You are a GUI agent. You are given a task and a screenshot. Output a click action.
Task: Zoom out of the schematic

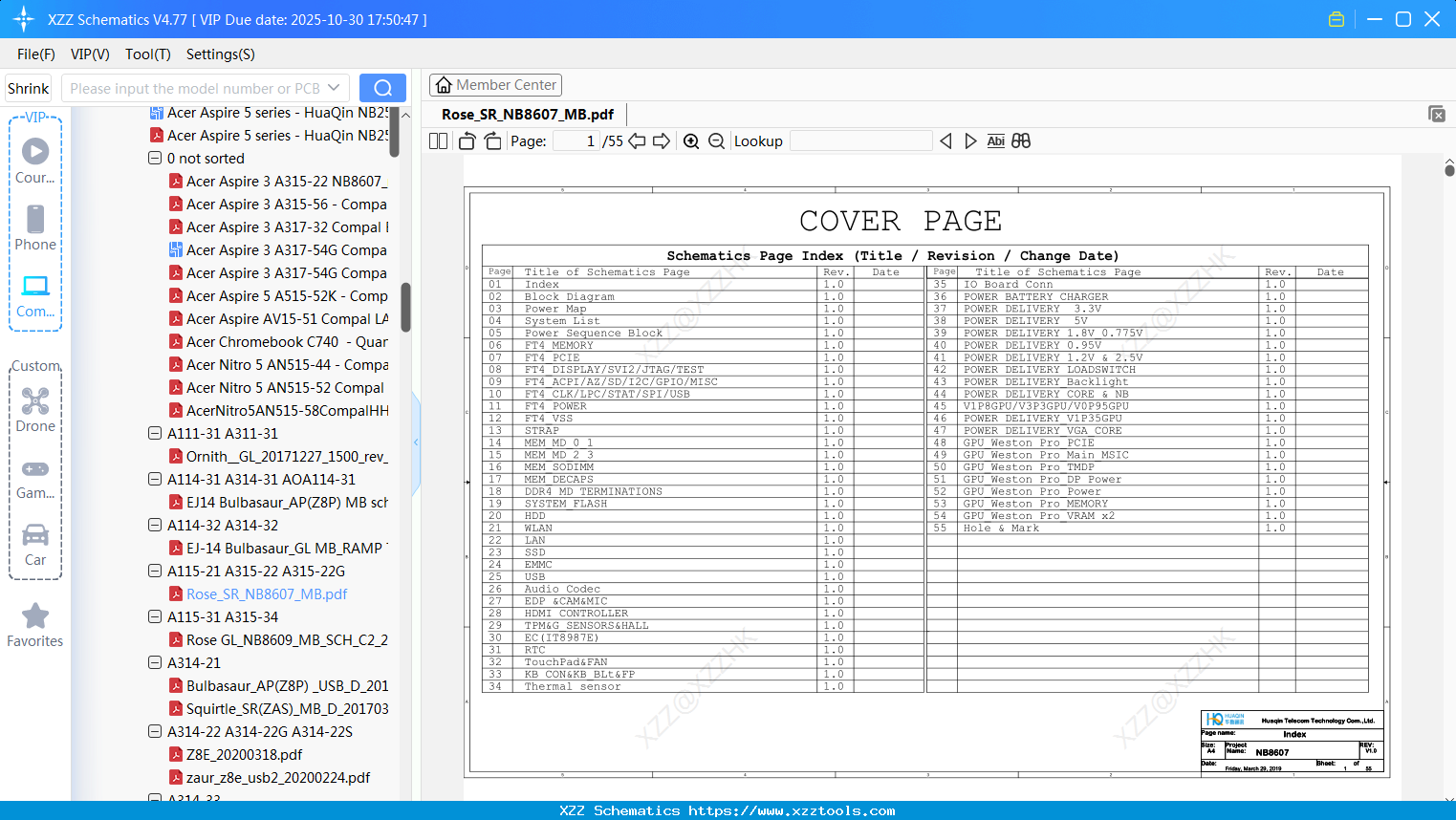click(x=716, y=141)
